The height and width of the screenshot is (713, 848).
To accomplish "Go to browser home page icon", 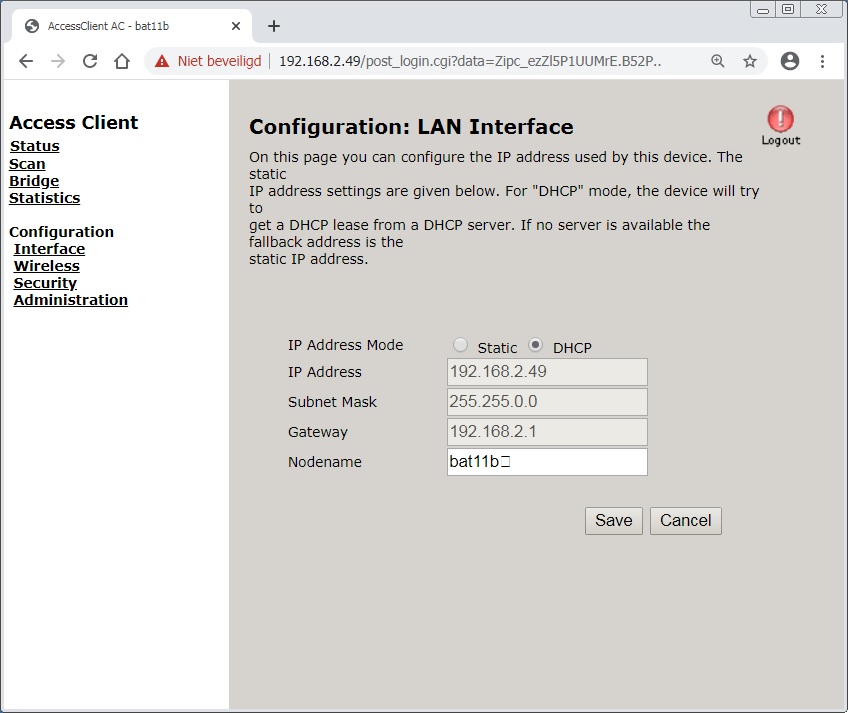I will [122, 61].
